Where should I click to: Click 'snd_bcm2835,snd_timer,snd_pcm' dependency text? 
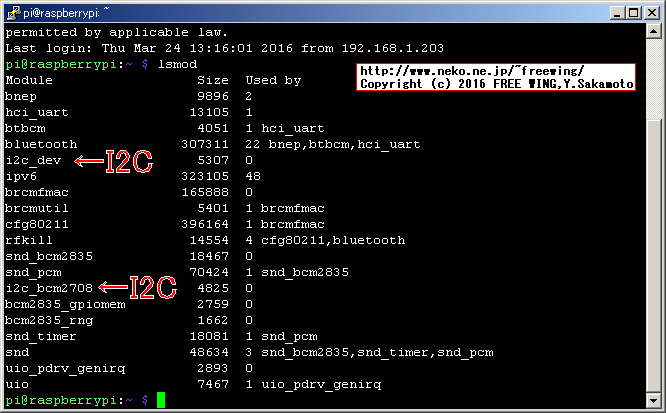tap(377, 353)
